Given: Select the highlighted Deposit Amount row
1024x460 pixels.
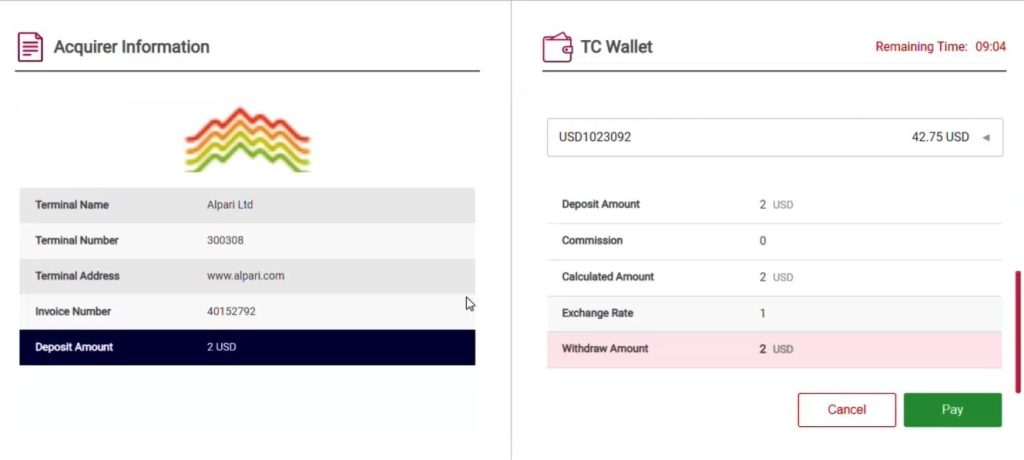Looking at the screenshot, I should [248, 347].
